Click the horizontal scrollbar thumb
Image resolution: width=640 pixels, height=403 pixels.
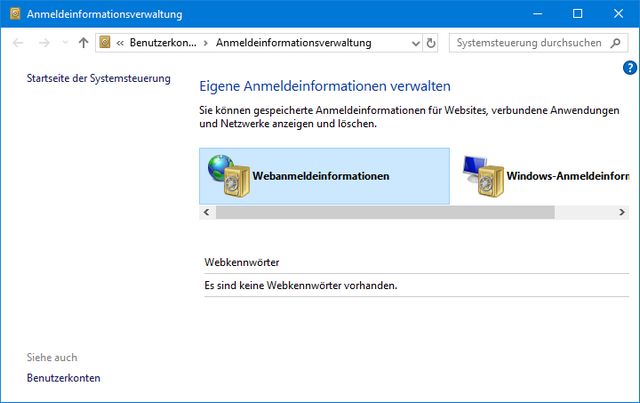pos(385,212)
